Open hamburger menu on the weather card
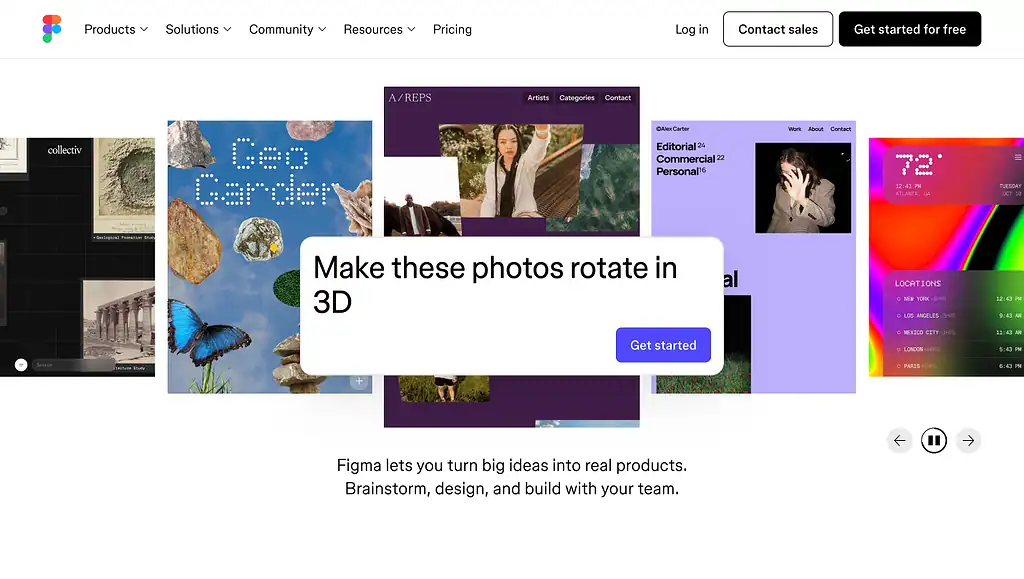 [1017, 157]
